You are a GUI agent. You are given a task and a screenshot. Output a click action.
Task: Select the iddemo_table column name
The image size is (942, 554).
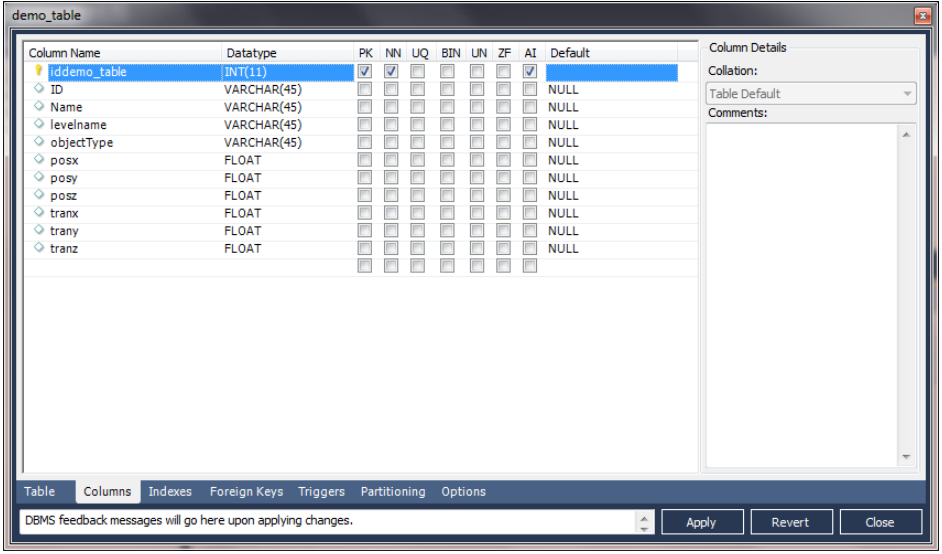(88, 72)
